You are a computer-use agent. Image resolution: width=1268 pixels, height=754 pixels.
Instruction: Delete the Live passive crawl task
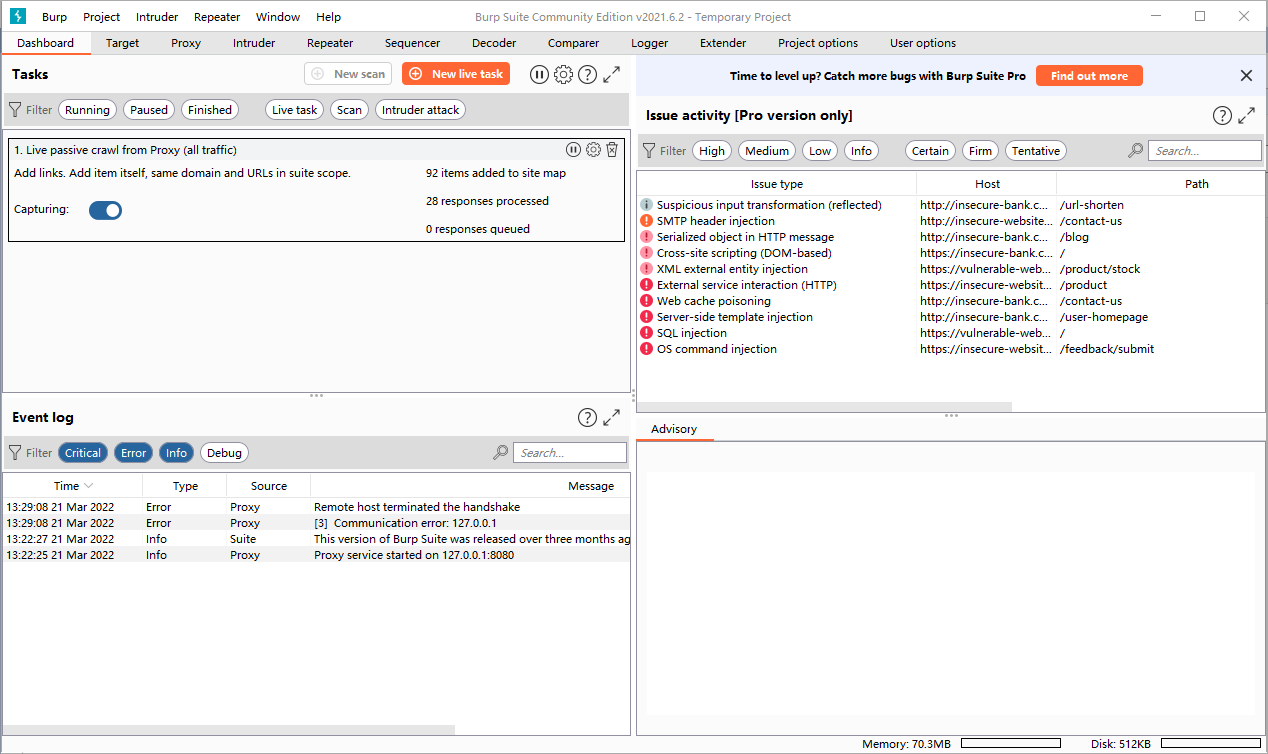[612, 149]
